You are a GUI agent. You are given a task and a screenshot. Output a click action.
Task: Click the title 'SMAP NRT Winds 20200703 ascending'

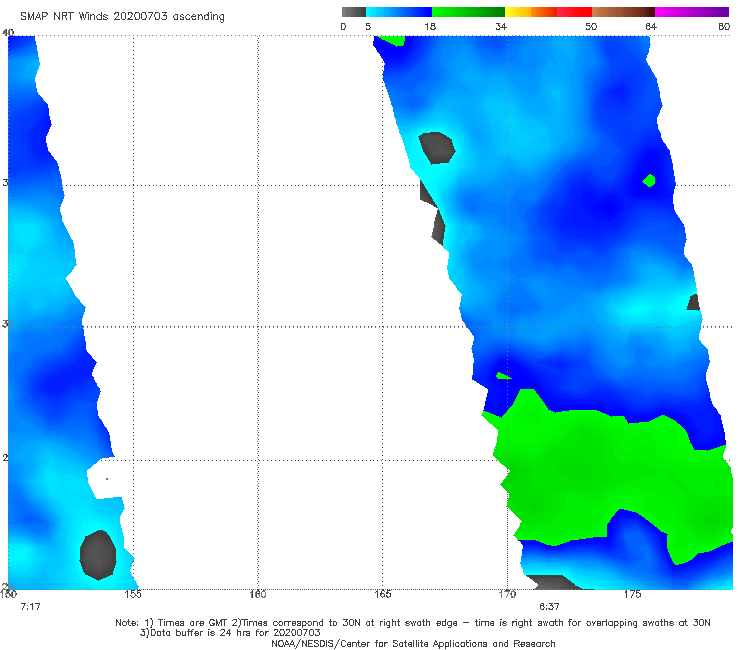point(122,17)
